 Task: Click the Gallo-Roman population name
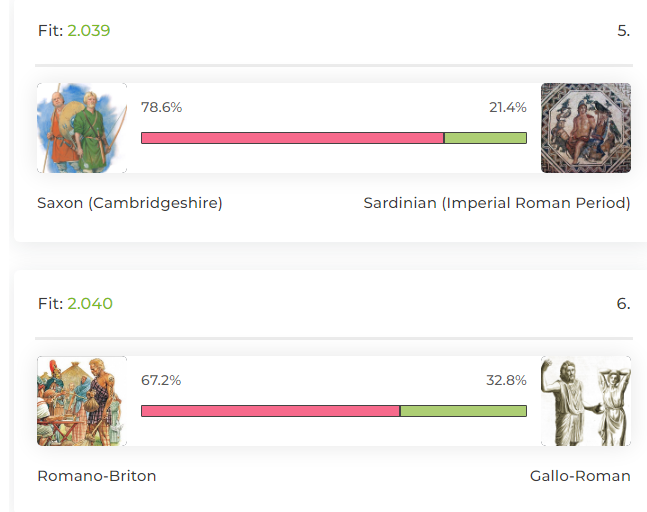(x=580, y=476)
